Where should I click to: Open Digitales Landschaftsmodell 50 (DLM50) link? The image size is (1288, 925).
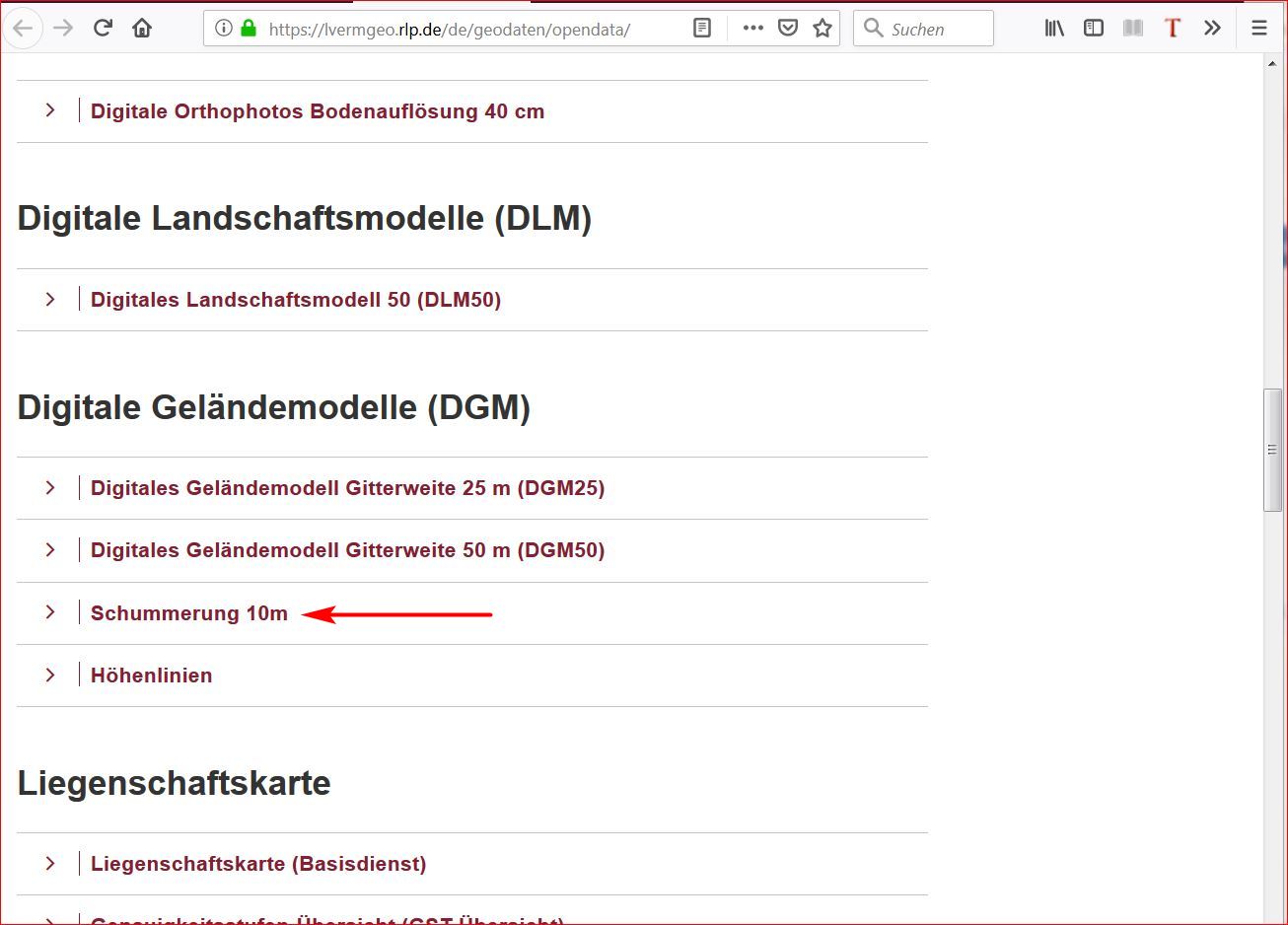tap(296, 300)
